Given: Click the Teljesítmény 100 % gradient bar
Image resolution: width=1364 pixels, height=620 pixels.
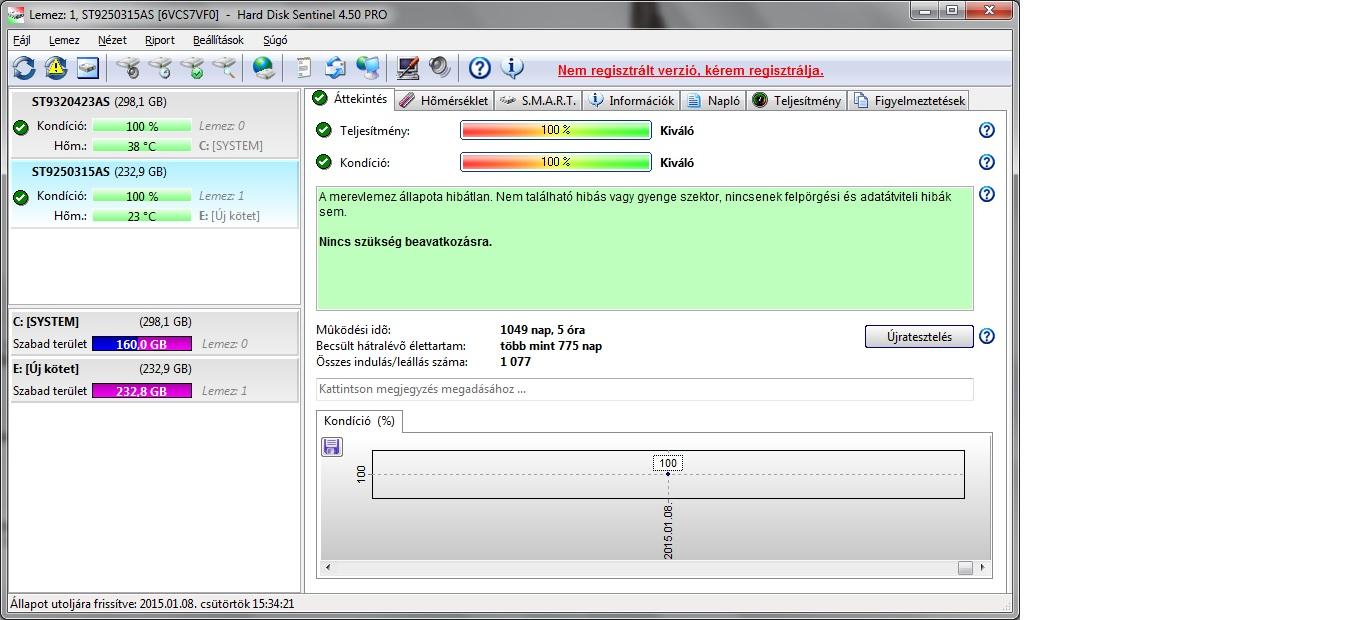Looking at the screenshot, I should (556, 130).
